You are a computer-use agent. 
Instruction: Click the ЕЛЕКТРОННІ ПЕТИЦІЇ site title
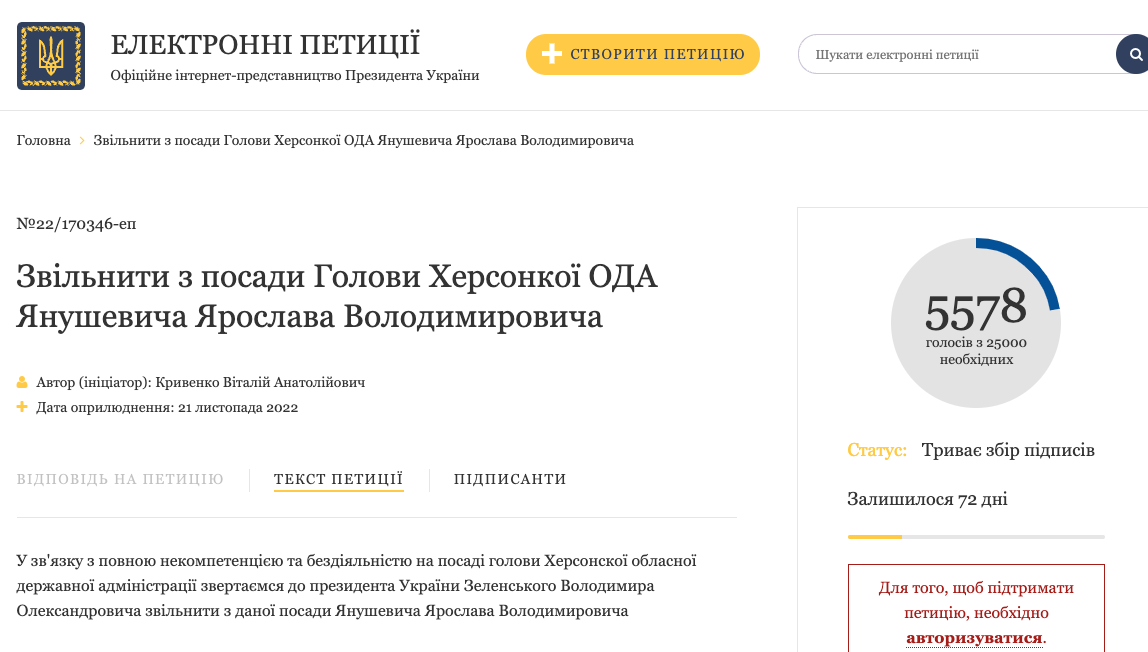265,45
